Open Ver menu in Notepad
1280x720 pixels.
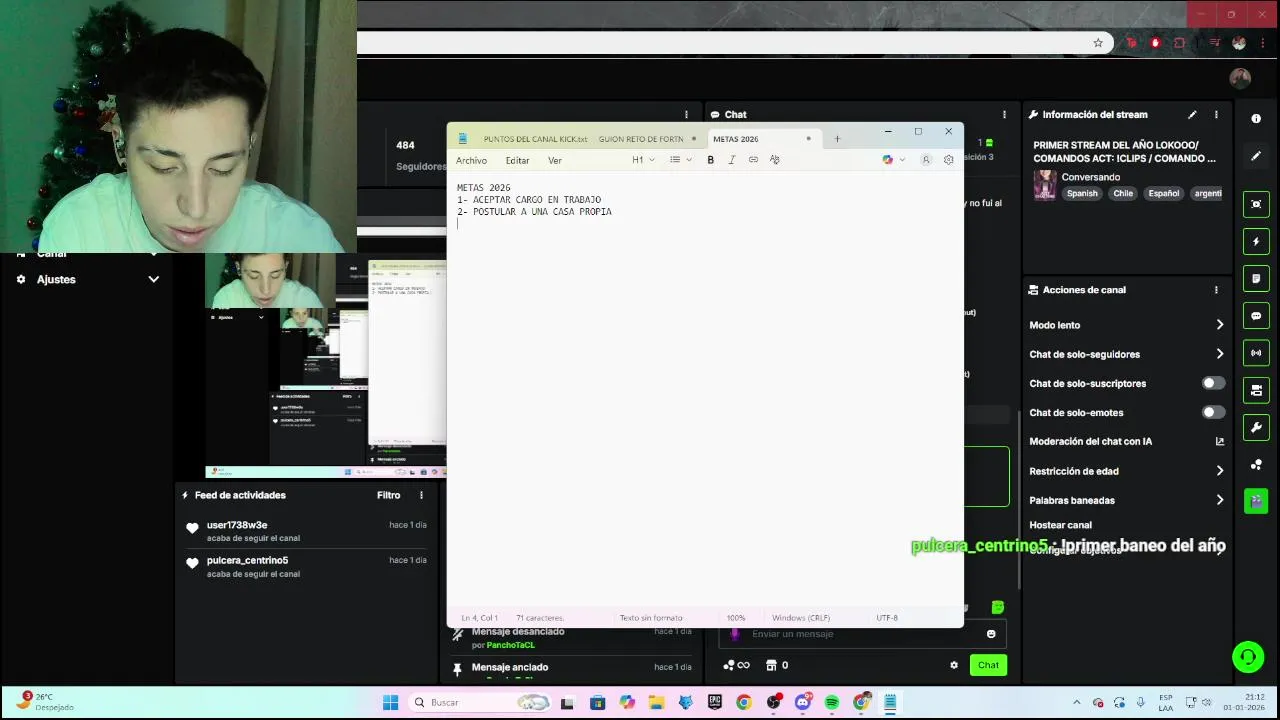pos(554,160)
